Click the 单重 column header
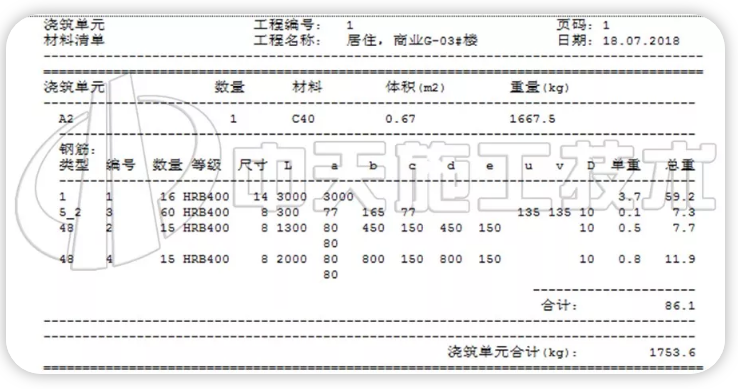738x389 pixels. (626, 165)
